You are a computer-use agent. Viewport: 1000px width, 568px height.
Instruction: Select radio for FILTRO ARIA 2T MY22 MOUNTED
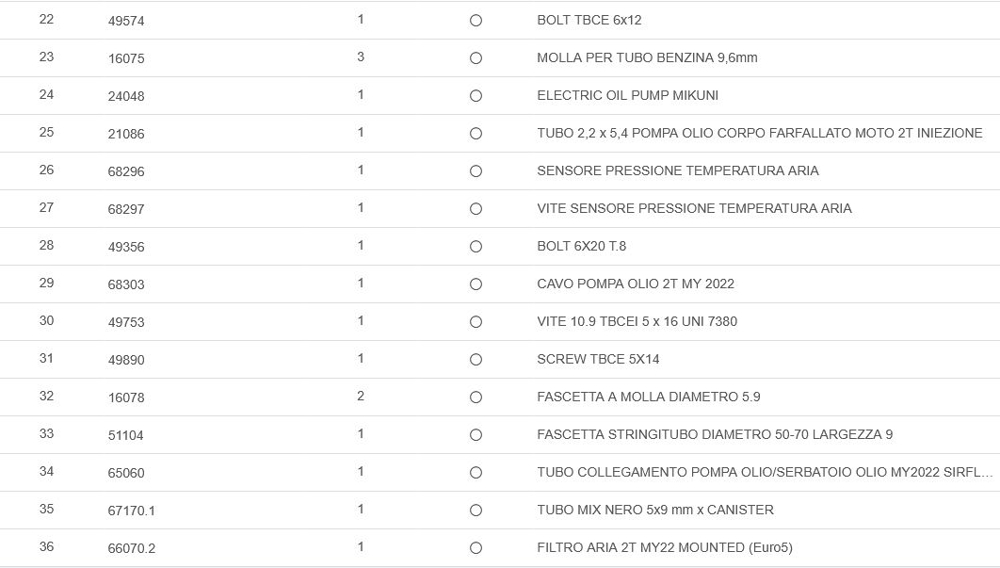[476, 548]
